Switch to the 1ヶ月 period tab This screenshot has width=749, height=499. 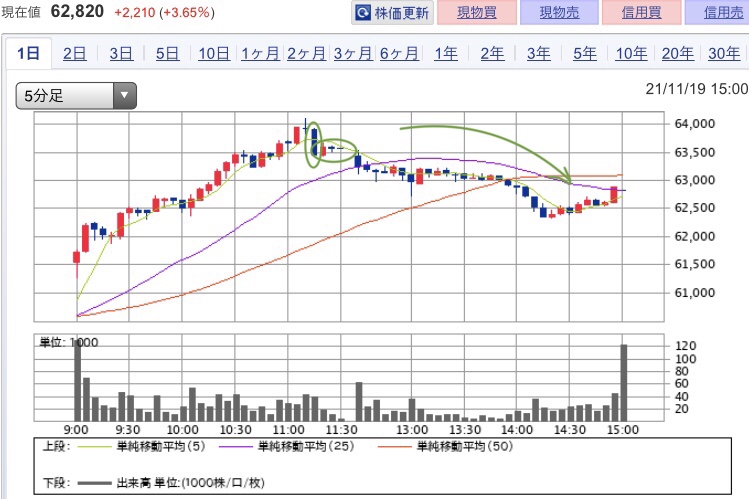pyautogui.click(x=260, y=53)
